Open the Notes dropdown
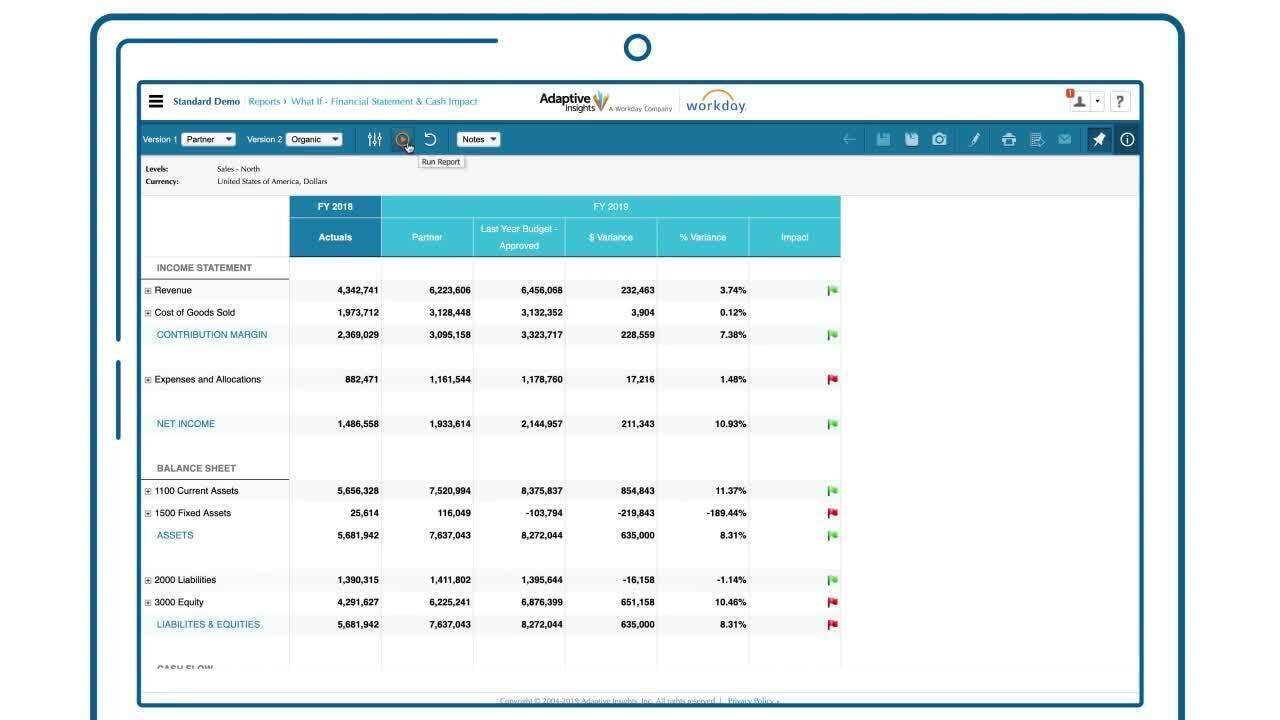Viewport: 1280px width, 720px height. pyautogui.click(x=478, y=140)
